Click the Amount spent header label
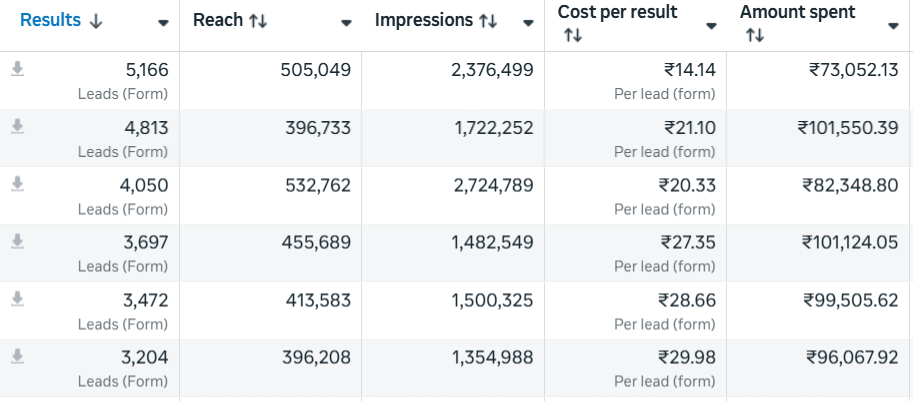Screen dimensions: 913x401 coord(797,12)
